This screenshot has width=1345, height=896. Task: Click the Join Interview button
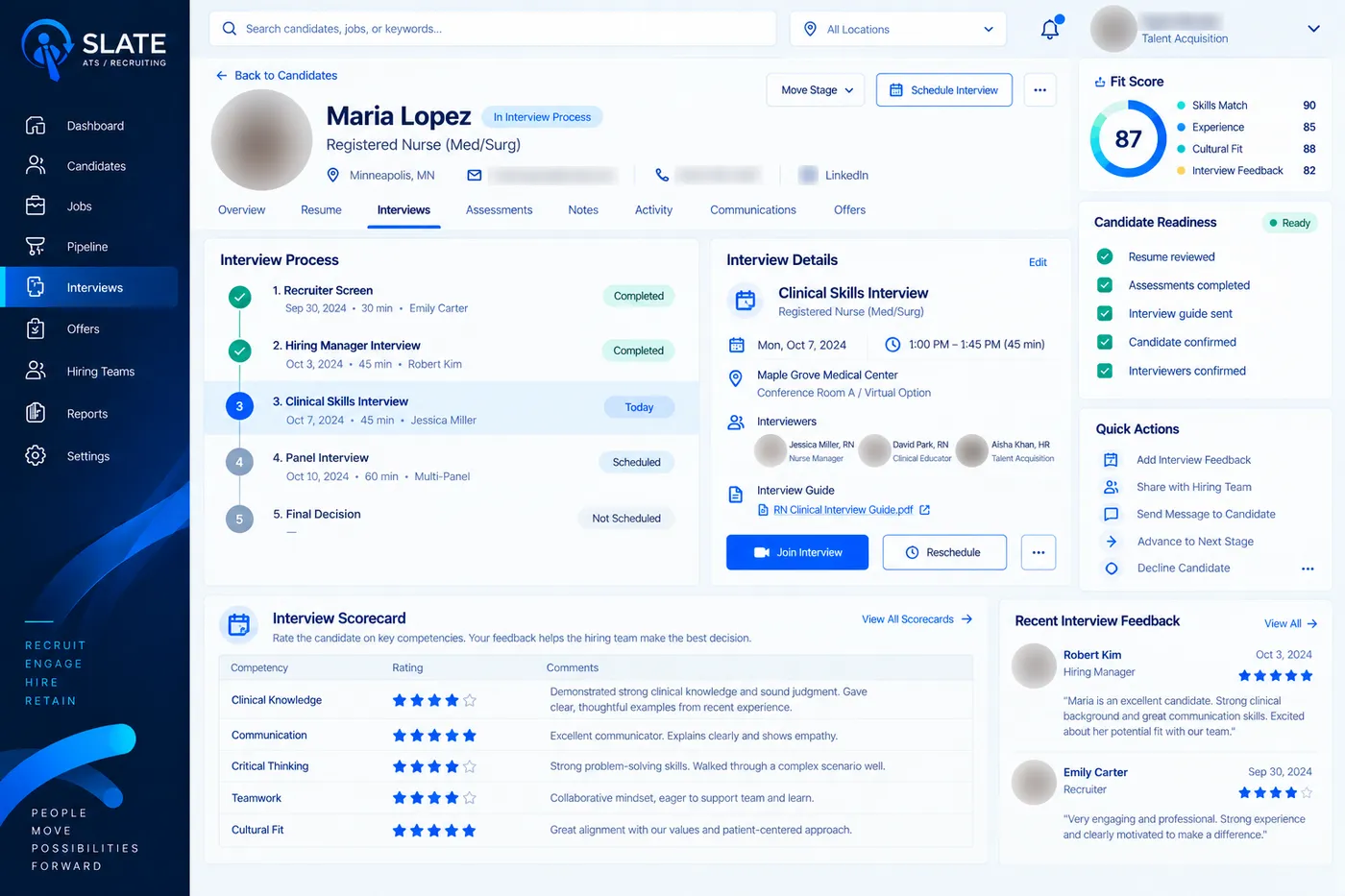tap(797, 552)
